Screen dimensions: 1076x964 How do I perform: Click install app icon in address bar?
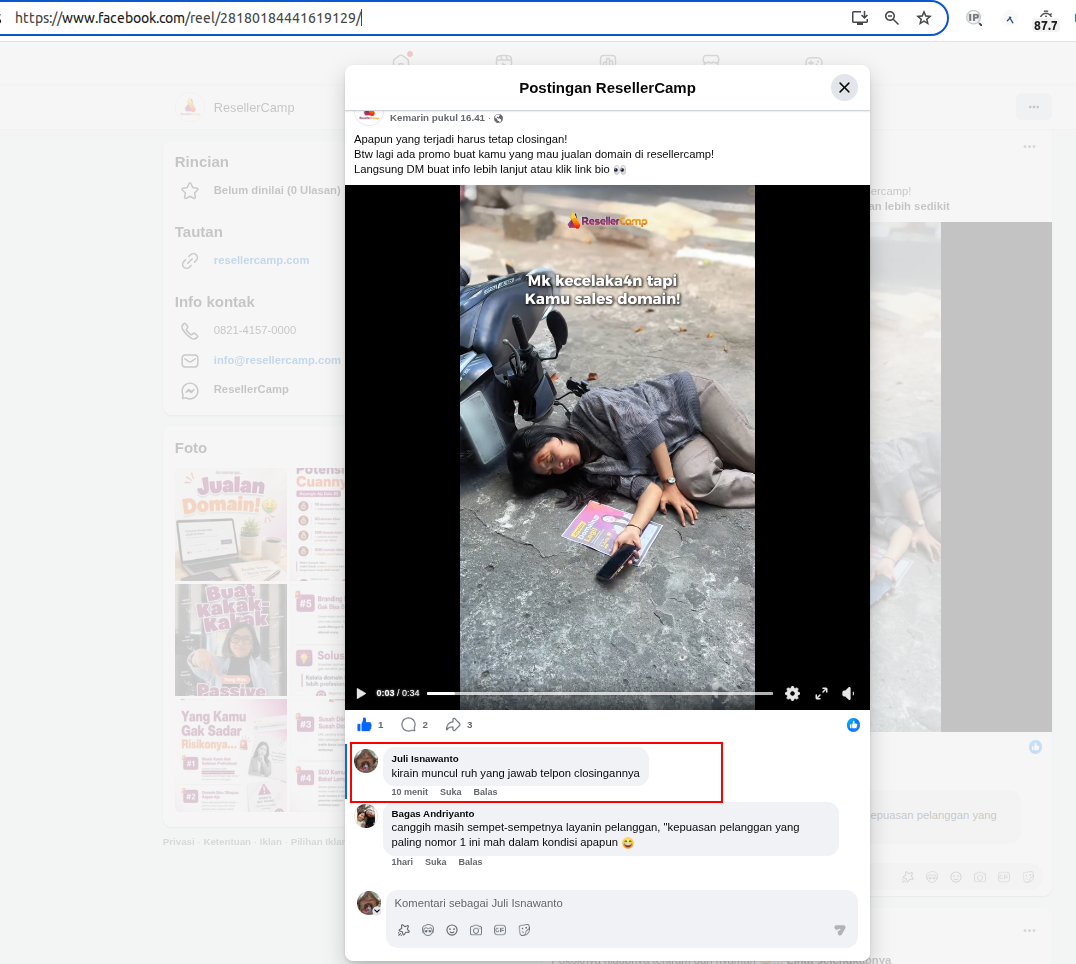(x=859, y=18)
